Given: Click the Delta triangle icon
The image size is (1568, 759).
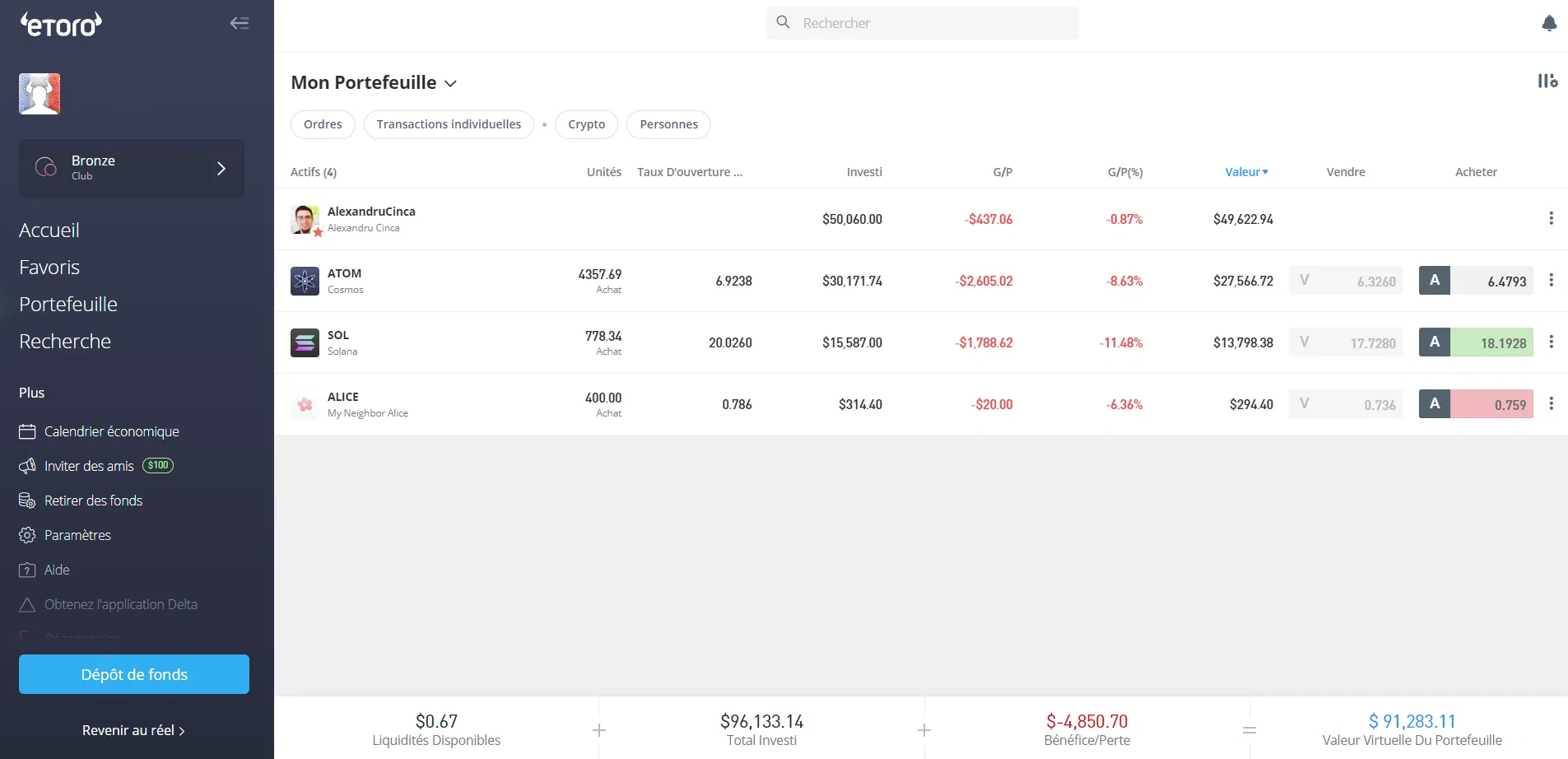Looking at the screenshot, I should tap(27, 604).
